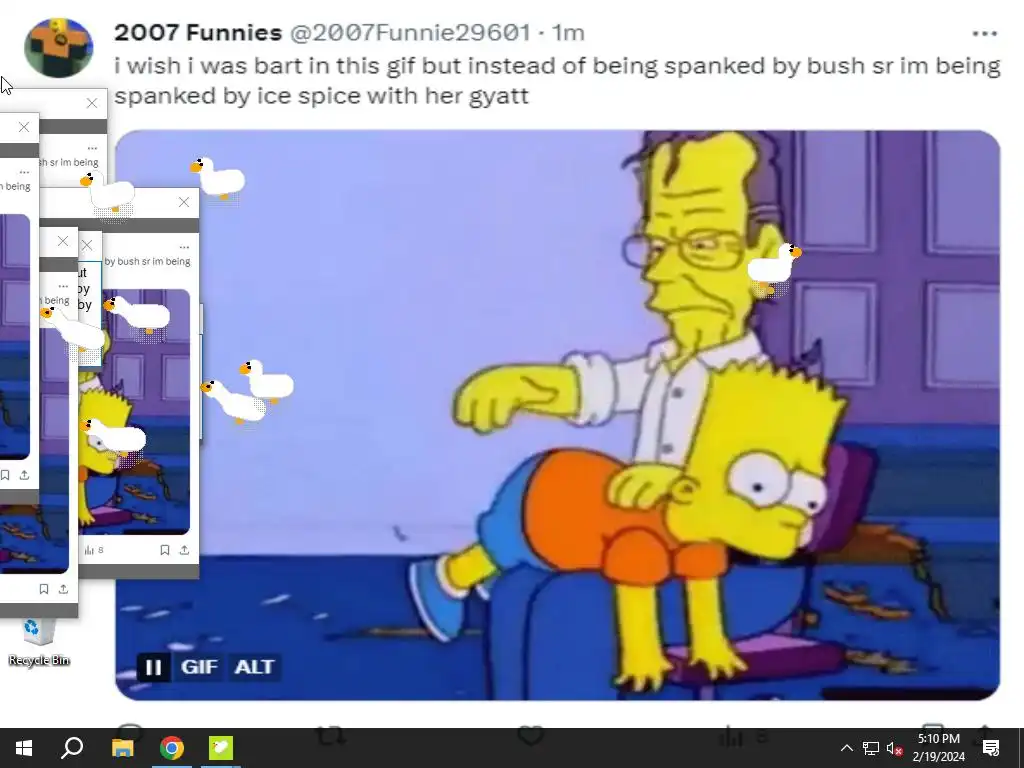This screenshot has width=1024, height=768.
Task: Click the network status tray icon
Action: 871,748
